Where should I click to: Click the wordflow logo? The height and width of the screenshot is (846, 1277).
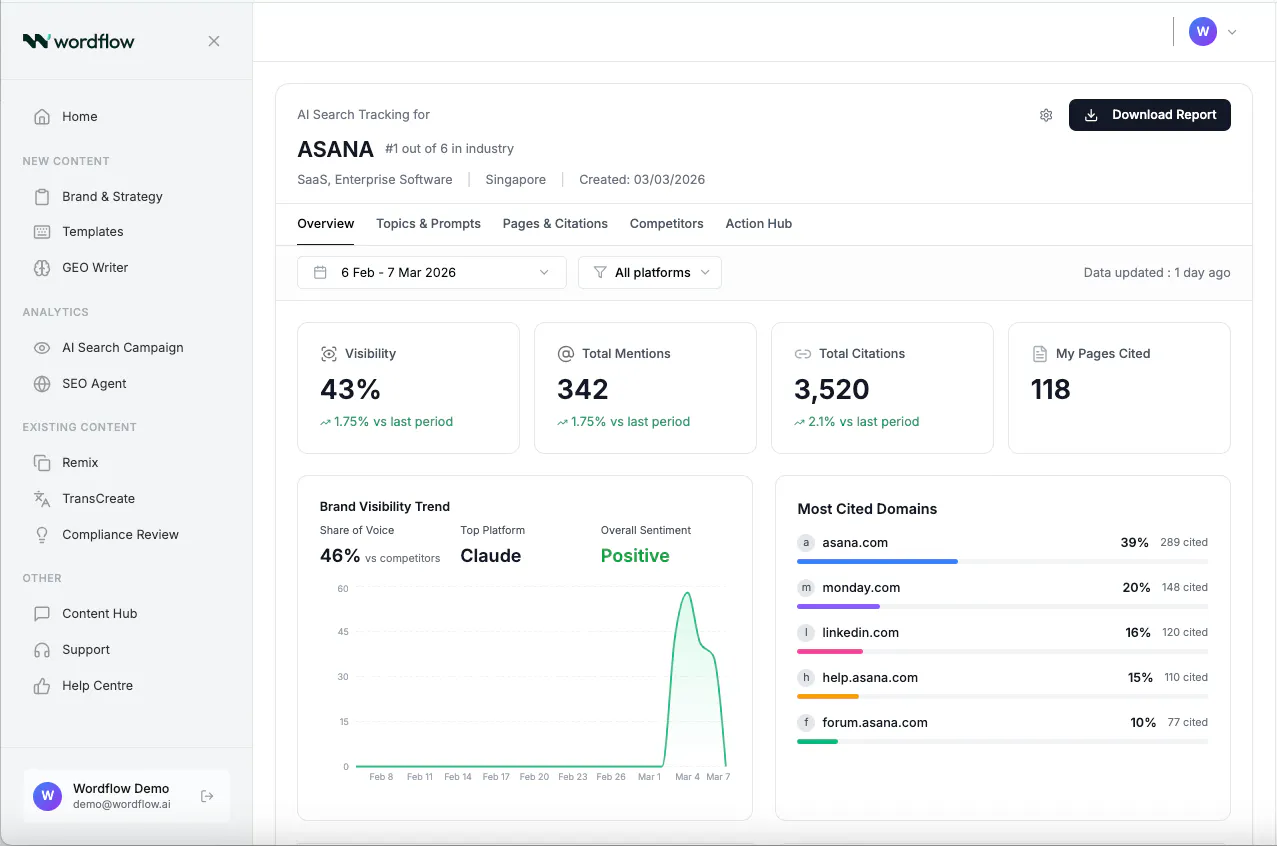78,41
